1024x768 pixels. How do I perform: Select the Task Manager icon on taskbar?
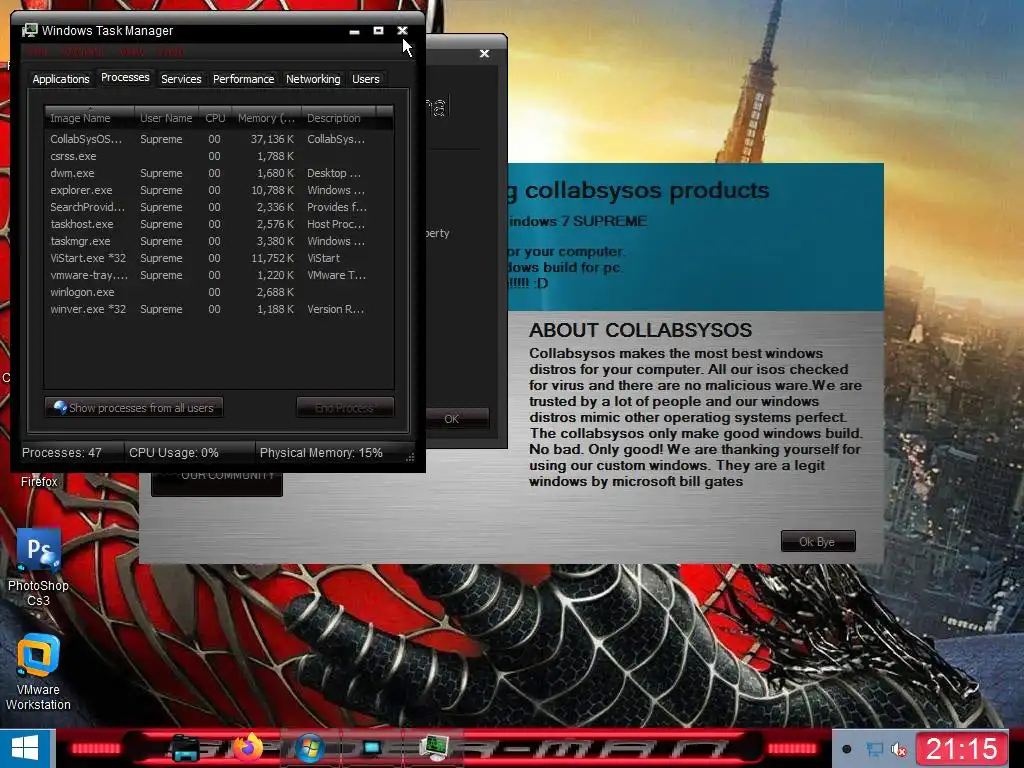(434, 748)
